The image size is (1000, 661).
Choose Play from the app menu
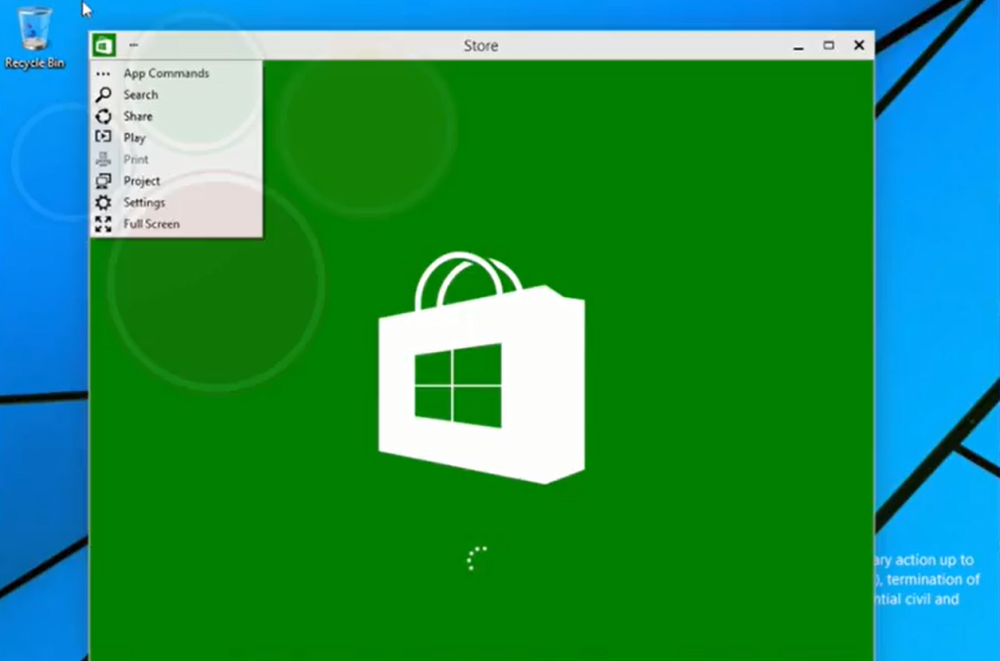135,138
